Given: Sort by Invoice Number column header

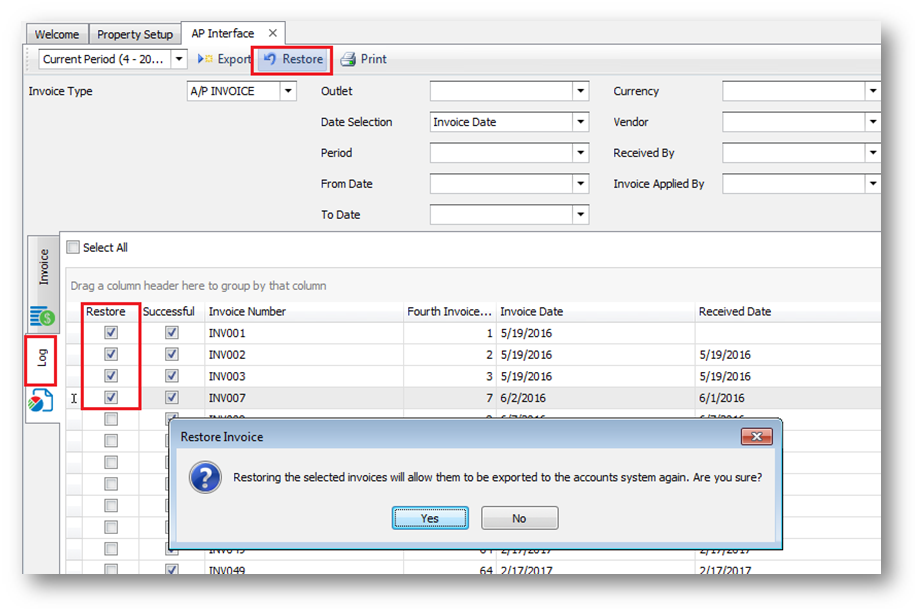Looking at the screenshot, I should pos(300,312).
